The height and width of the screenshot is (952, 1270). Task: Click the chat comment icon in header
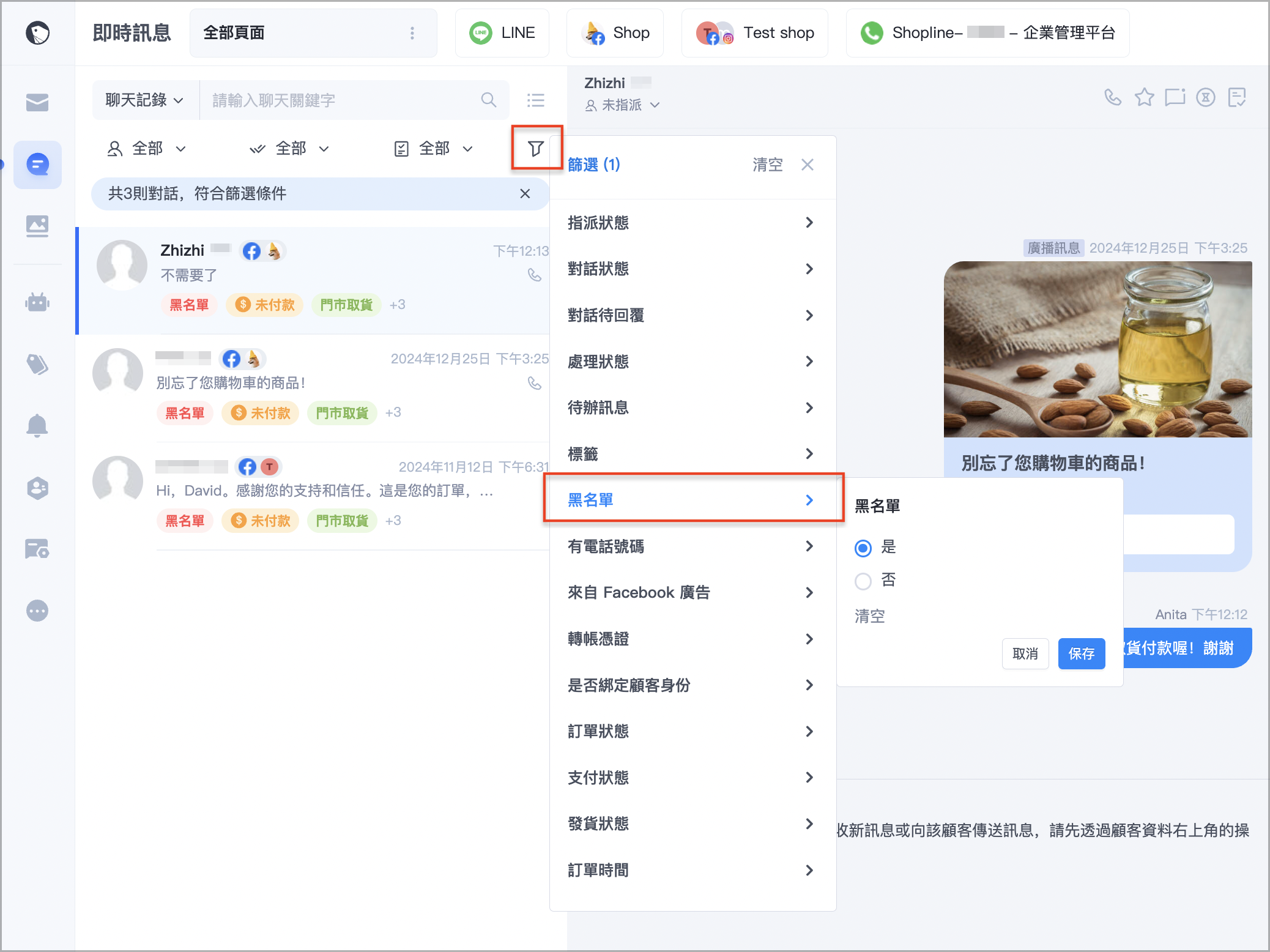[x=1175, y=97]
